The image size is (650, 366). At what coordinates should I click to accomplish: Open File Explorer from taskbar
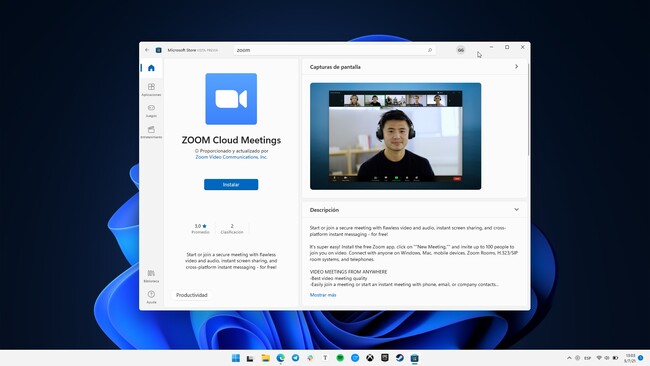click(x=265, y=358)
